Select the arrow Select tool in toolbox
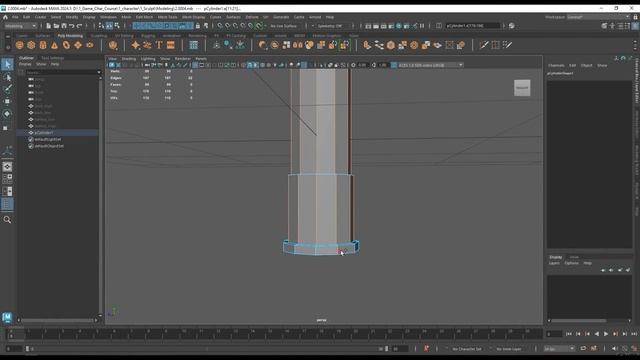 pos(7,64)
